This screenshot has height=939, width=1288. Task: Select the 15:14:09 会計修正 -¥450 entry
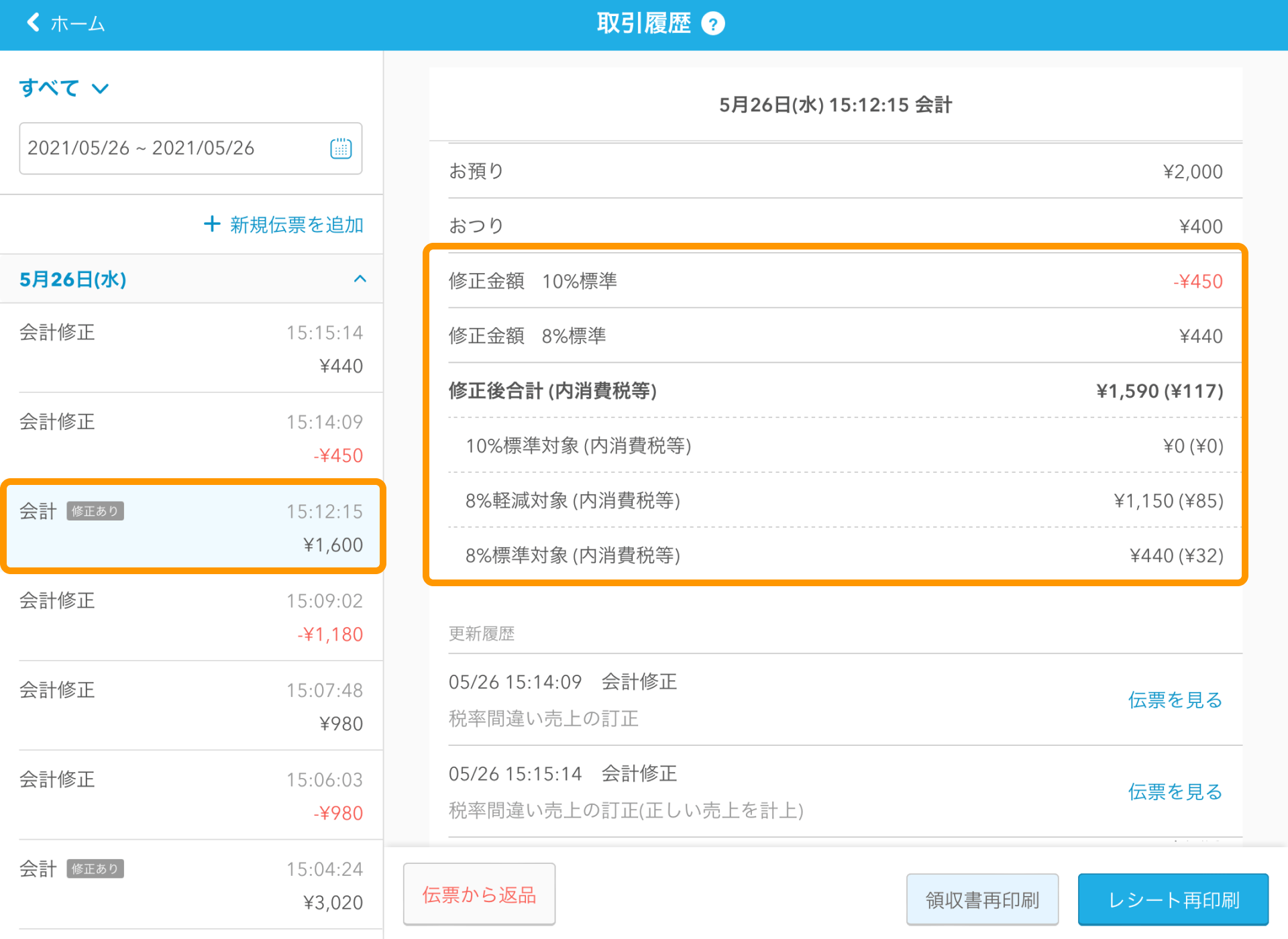click(x=191, y=438)
